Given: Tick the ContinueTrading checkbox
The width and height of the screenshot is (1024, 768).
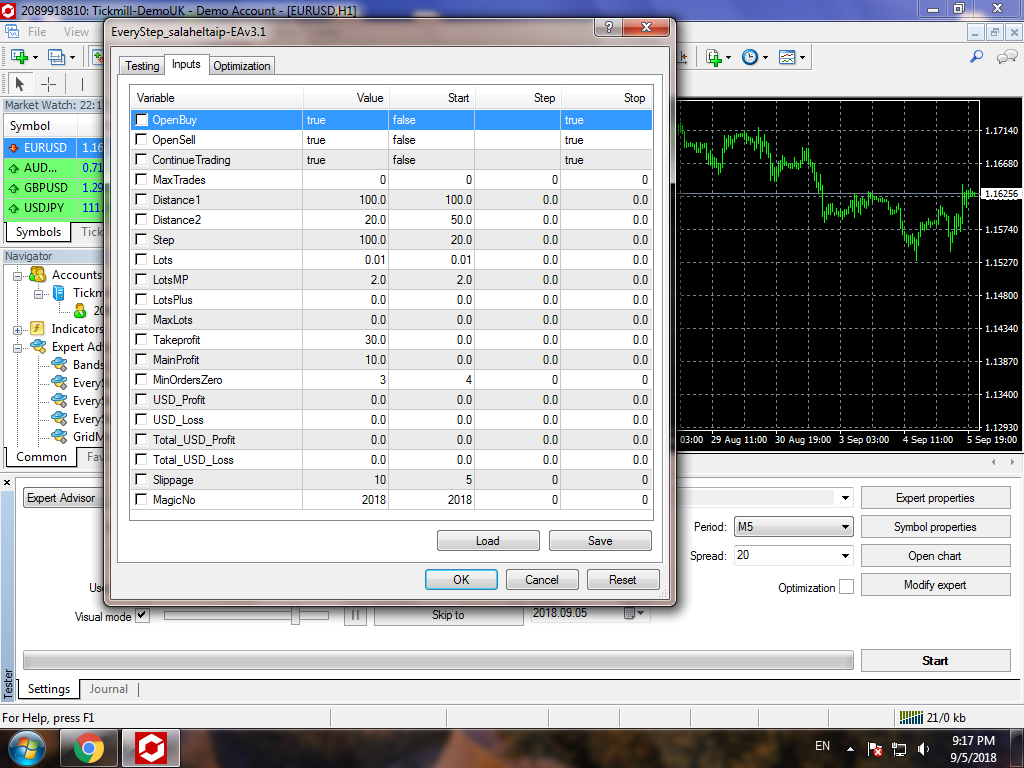Looking at the screenshot, I should (x=141, y=159).
